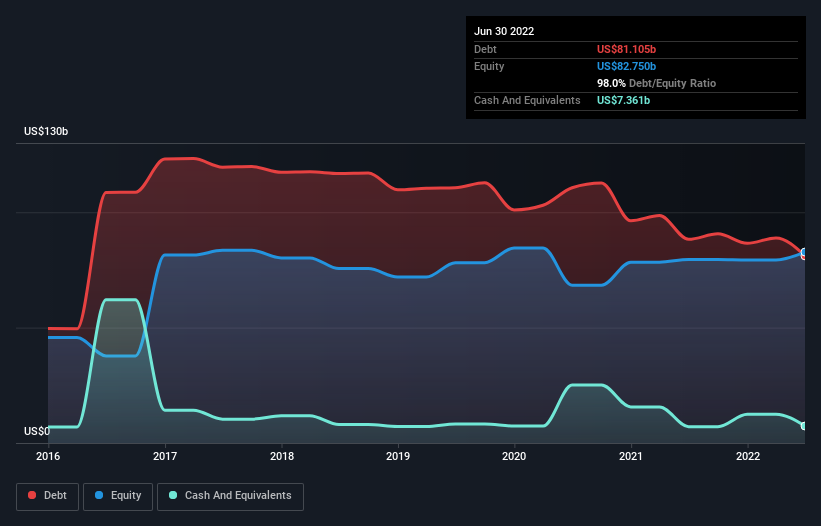This screenshot has width=821, height=526.
Task: Click the US$81.105b debt value
Action: [626, 49]
